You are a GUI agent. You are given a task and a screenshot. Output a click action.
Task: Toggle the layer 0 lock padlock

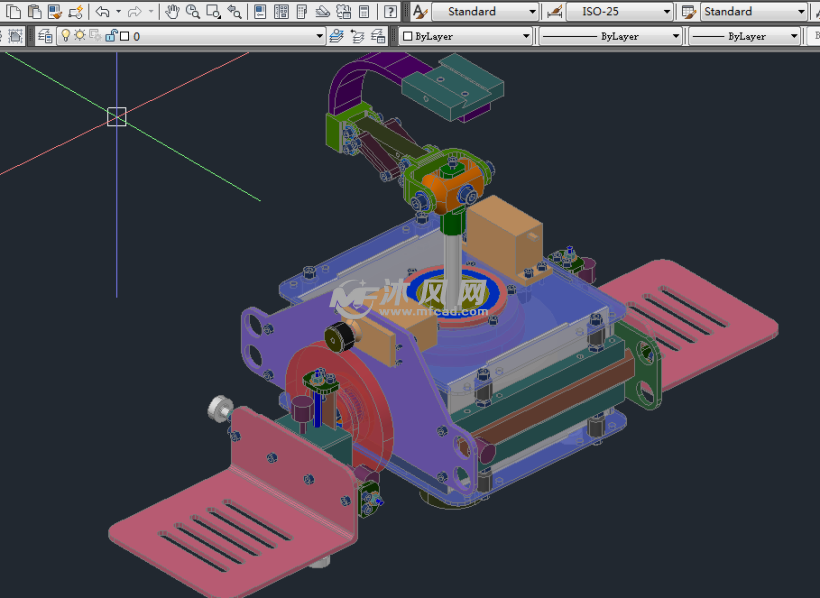(109, 36)
